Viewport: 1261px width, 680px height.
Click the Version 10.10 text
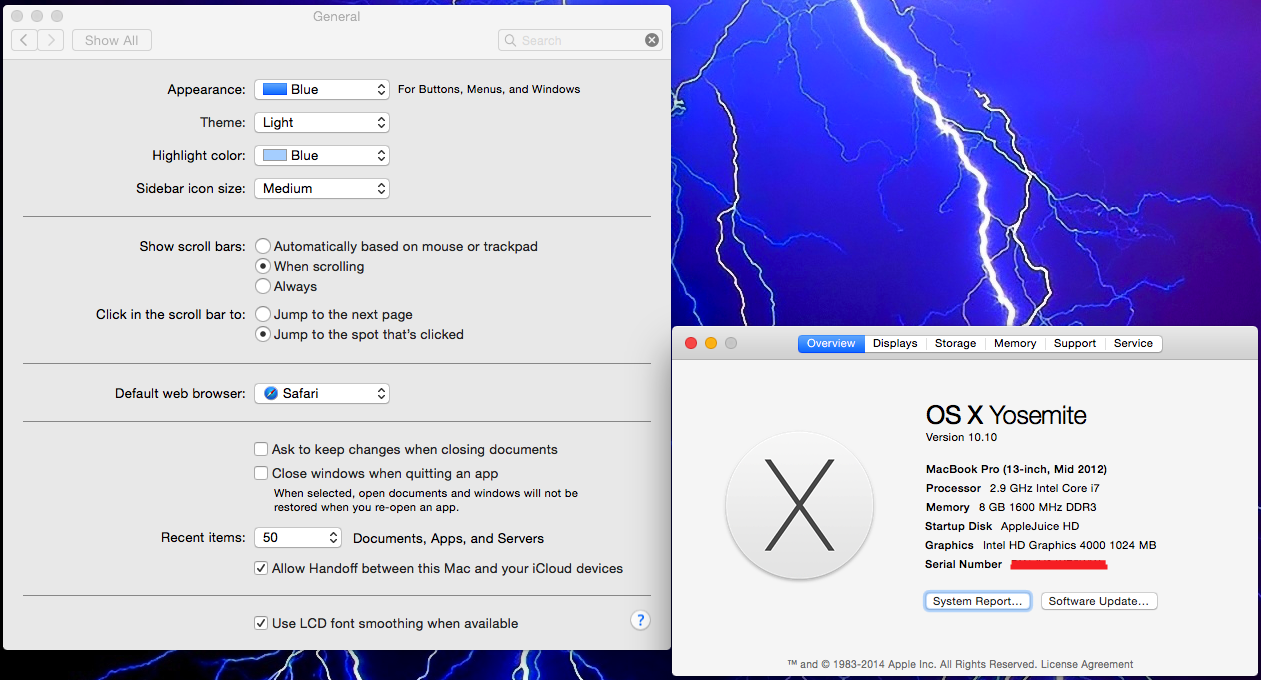(x=961, y=437)
